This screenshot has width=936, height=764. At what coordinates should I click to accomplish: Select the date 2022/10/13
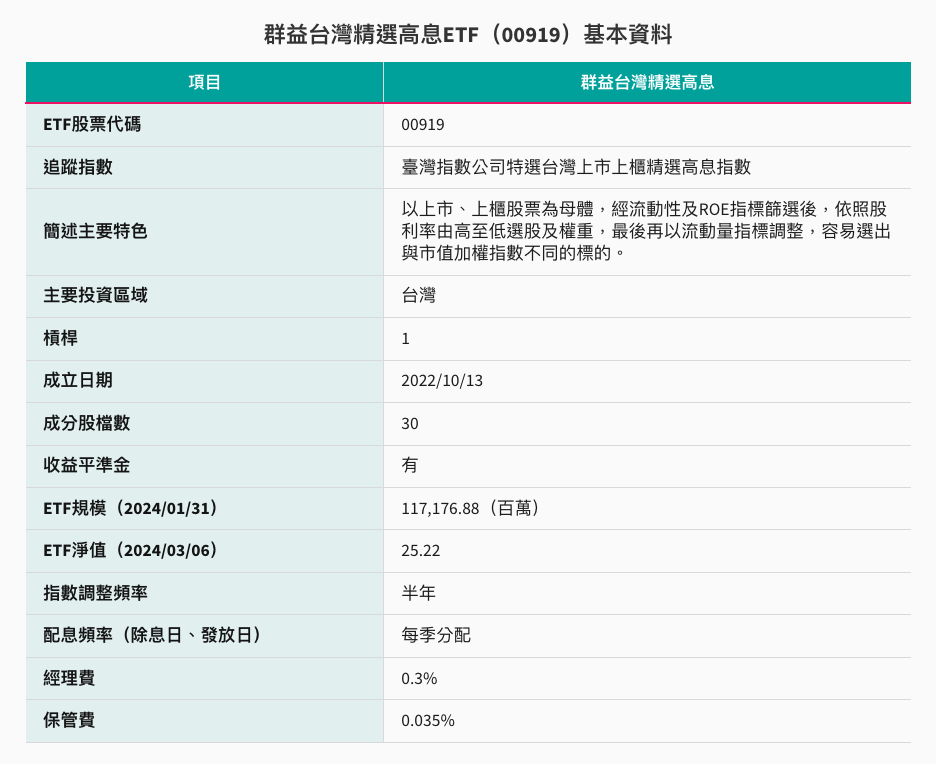442,381
